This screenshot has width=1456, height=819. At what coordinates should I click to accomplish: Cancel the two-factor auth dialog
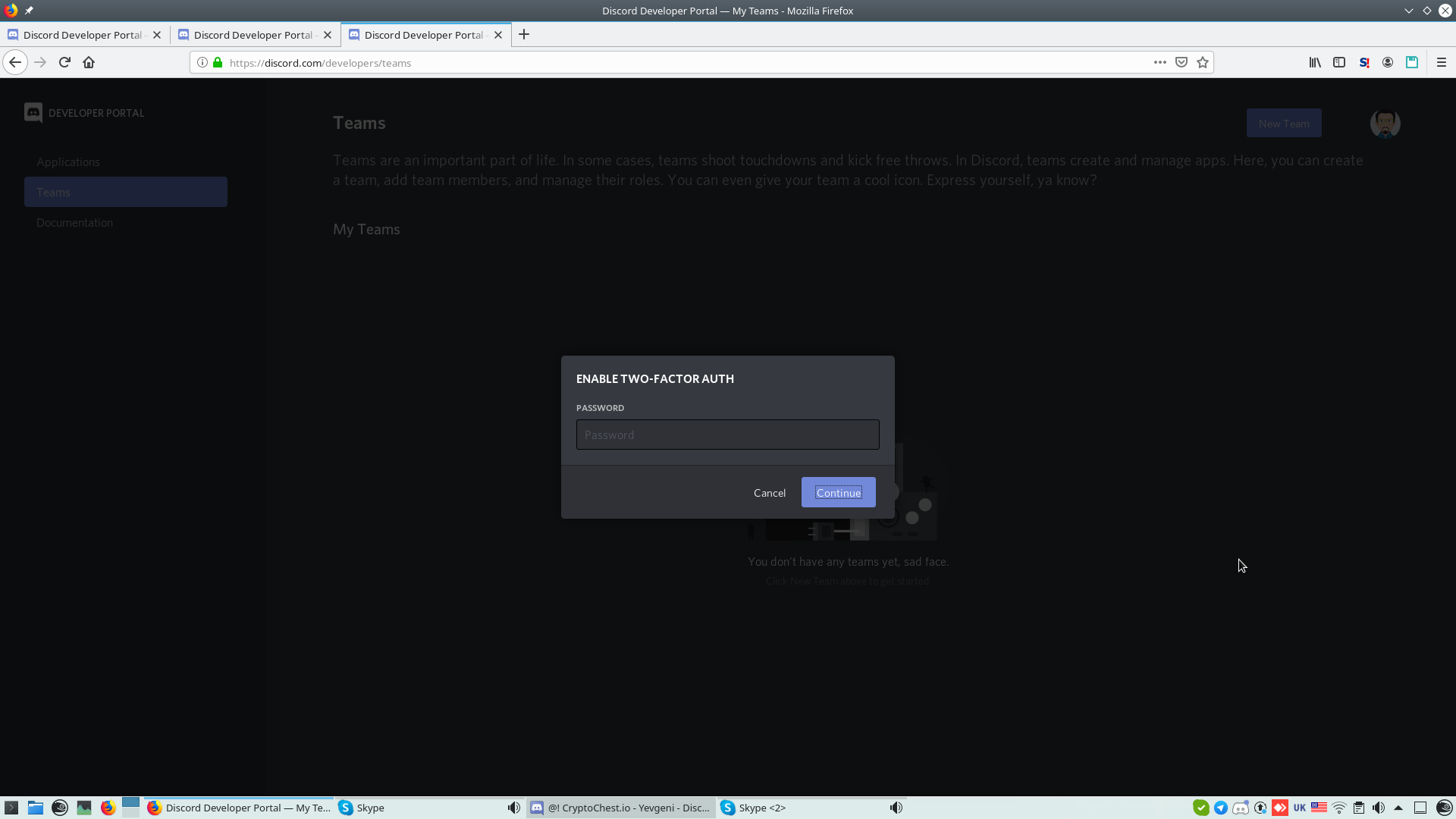(x=769, y=493)
